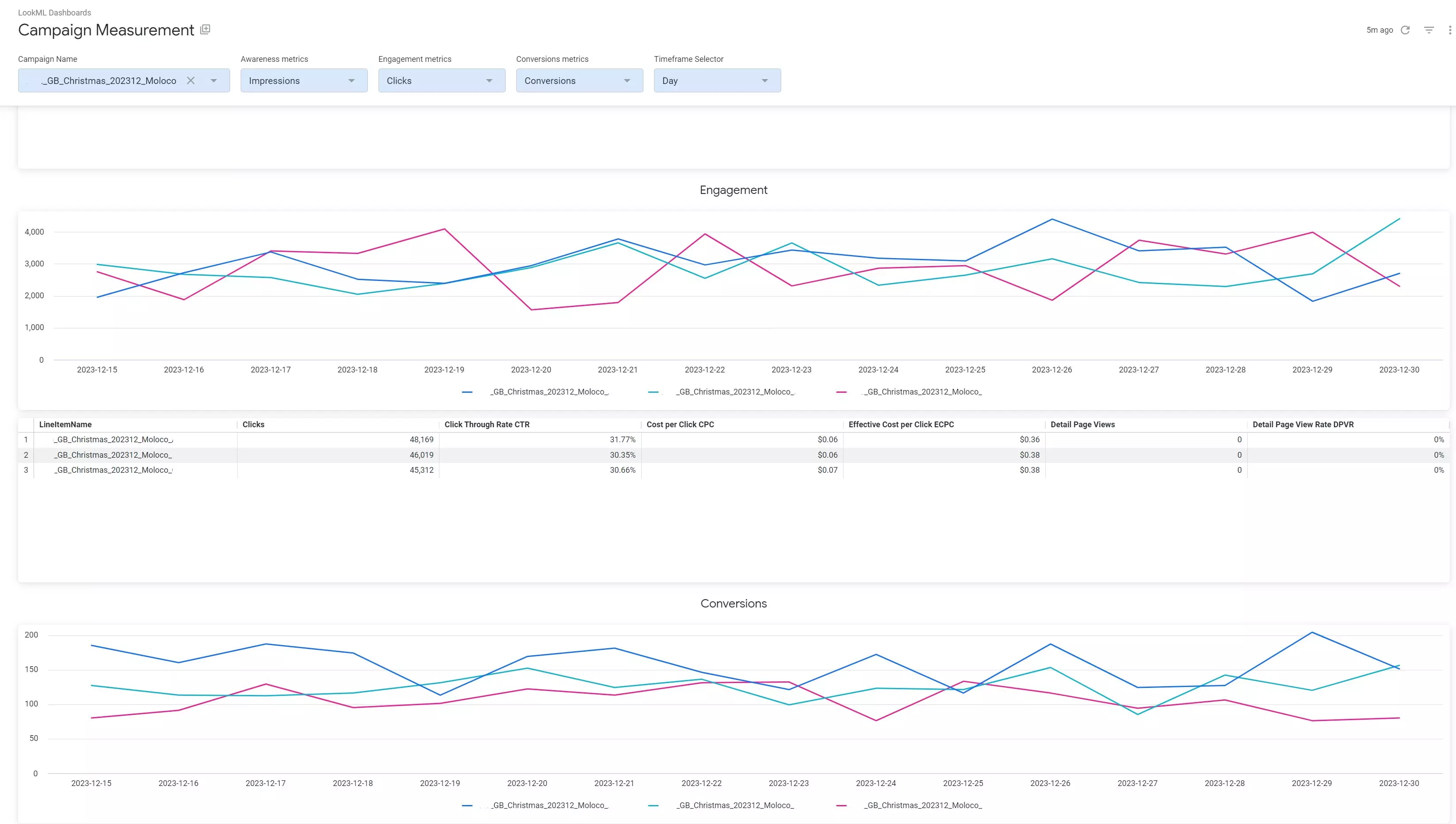Click the Engagement section title
The height and width of the screenshot is (824, 1456).
733,190
